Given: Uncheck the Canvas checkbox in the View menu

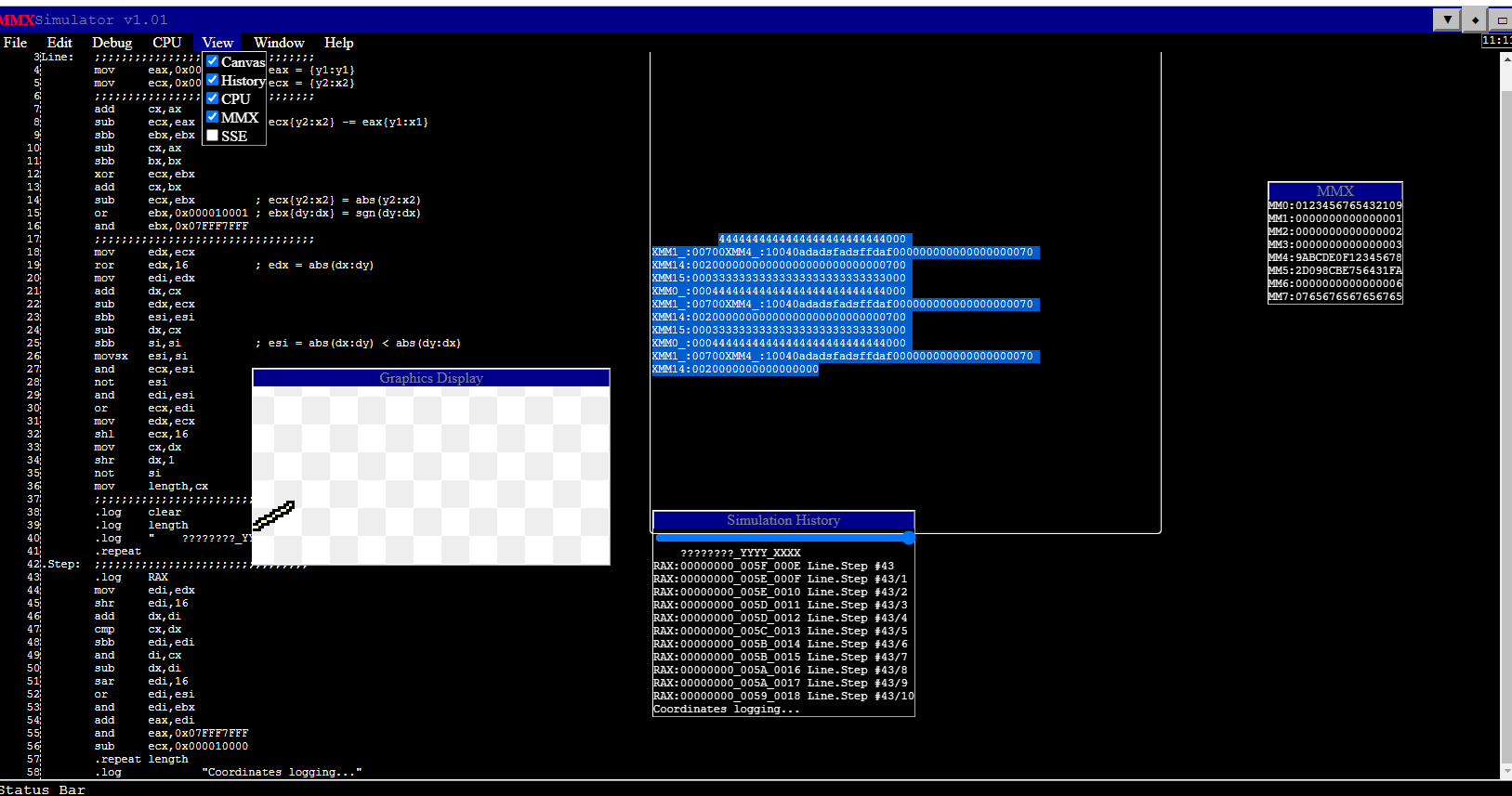Looking at the screenshot, I should click(213, 61).
